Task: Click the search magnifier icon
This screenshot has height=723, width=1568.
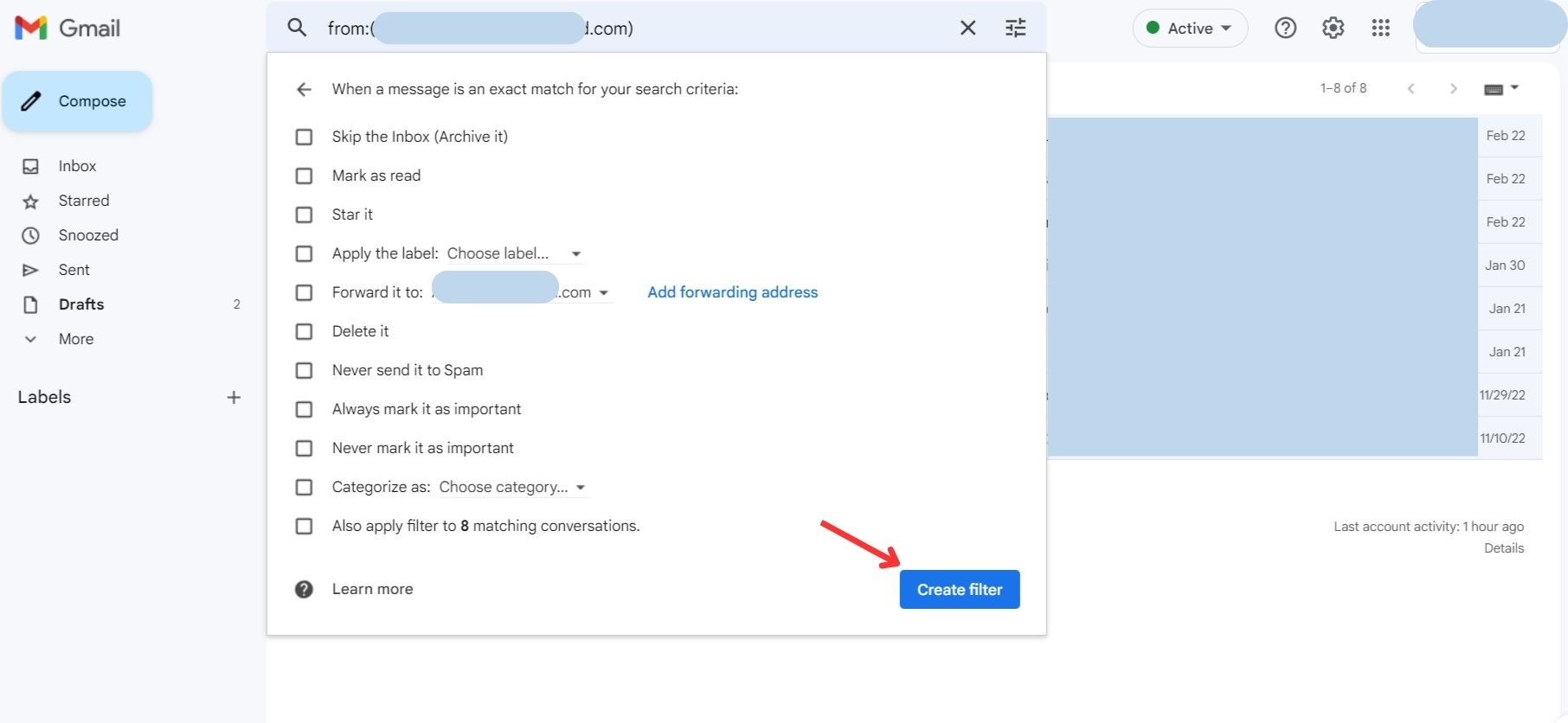Action: [x=297, y=28]
